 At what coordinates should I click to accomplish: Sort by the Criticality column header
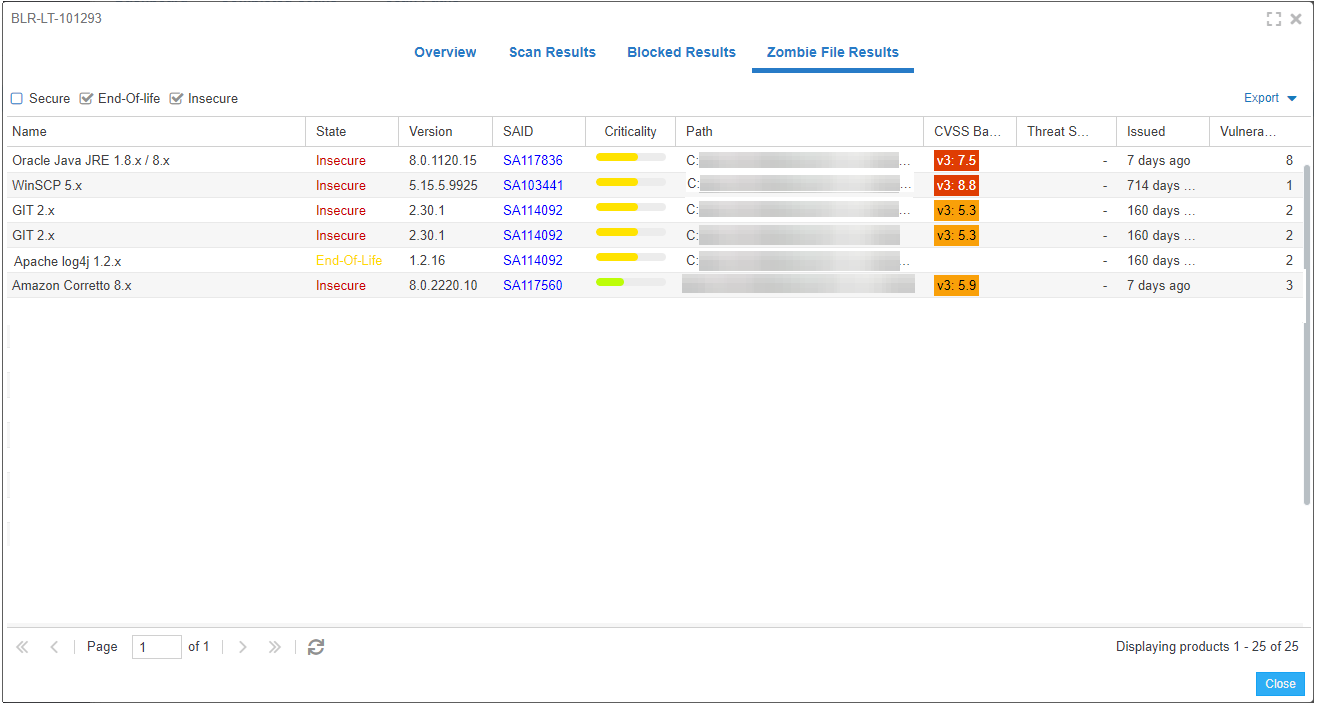[x=630, y=131]
